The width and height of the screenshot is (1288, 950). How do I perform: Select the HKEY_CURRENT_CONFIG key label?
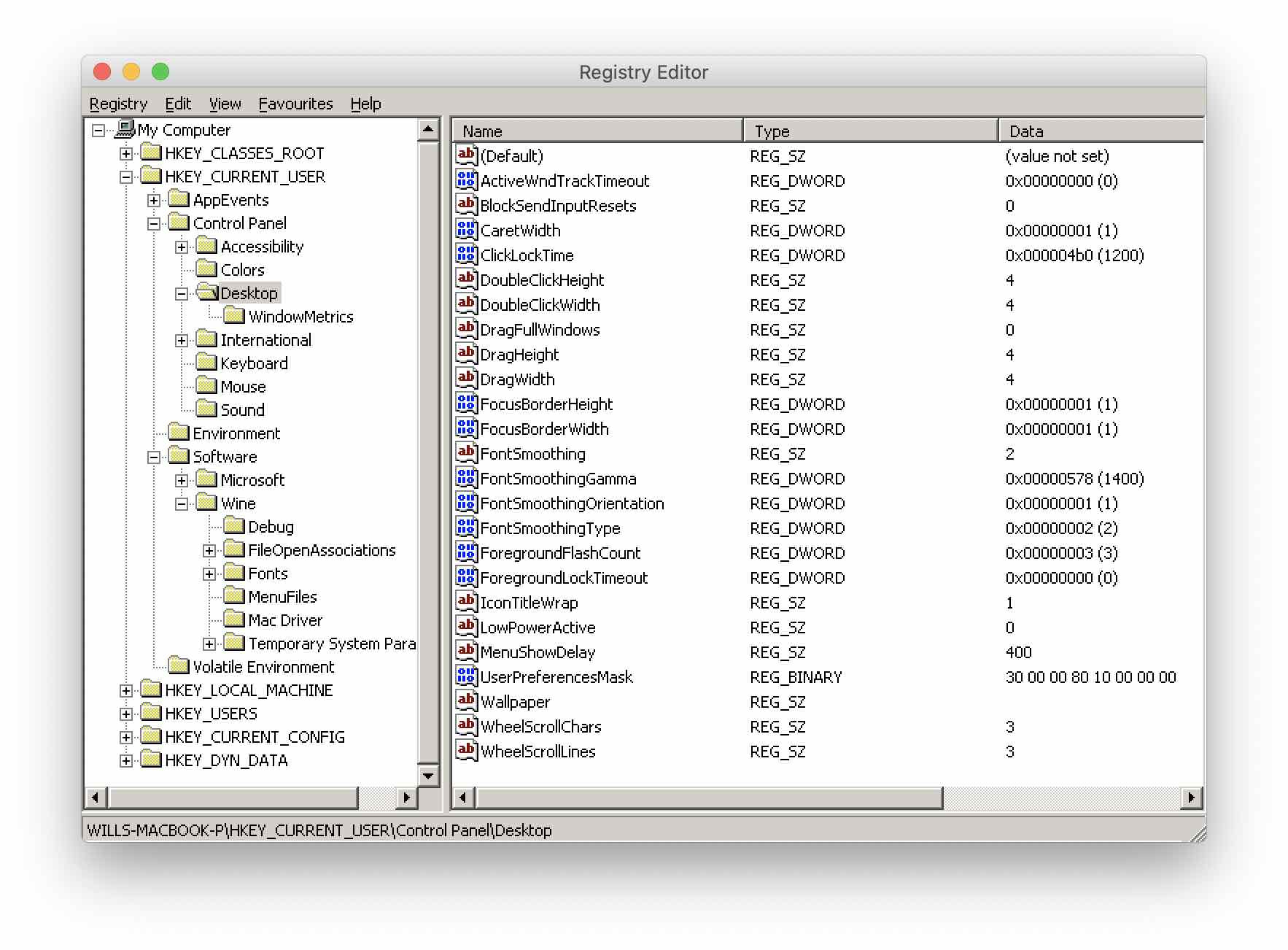[255, 736]
